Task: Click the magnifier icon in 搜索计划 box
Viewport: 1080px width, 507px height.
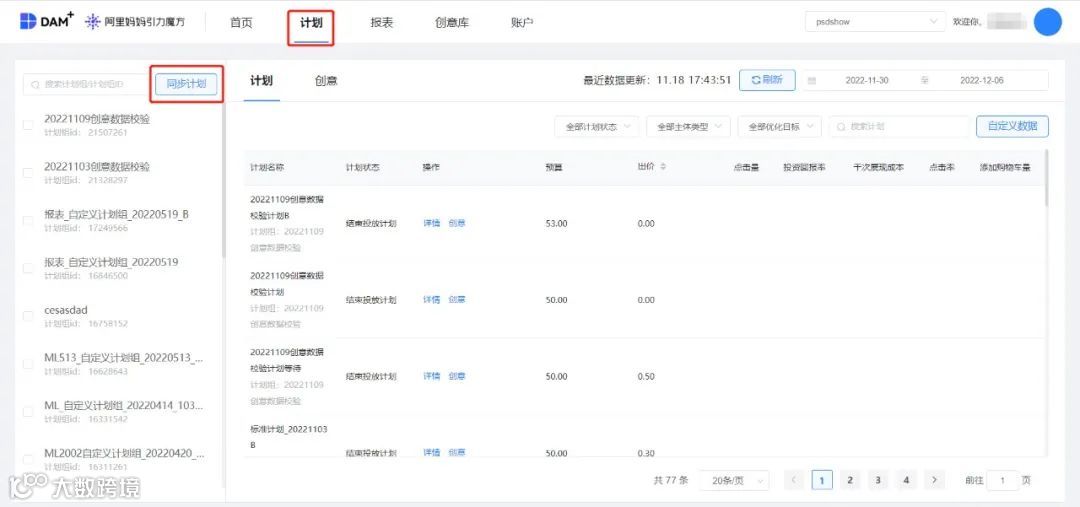Action: tap(842, 127)
